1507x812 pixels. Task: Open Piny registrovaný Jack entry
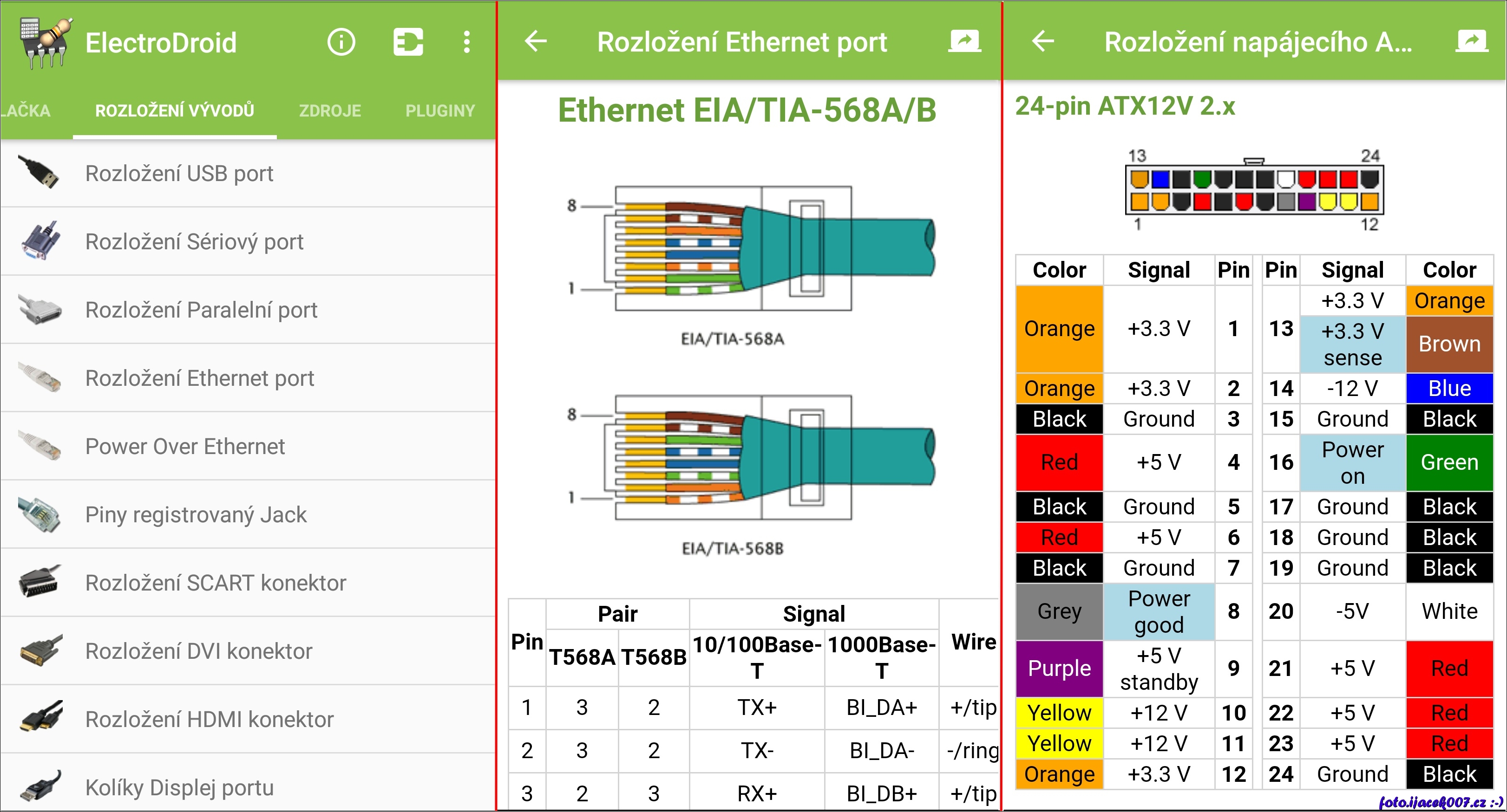(x=196, y=514)
